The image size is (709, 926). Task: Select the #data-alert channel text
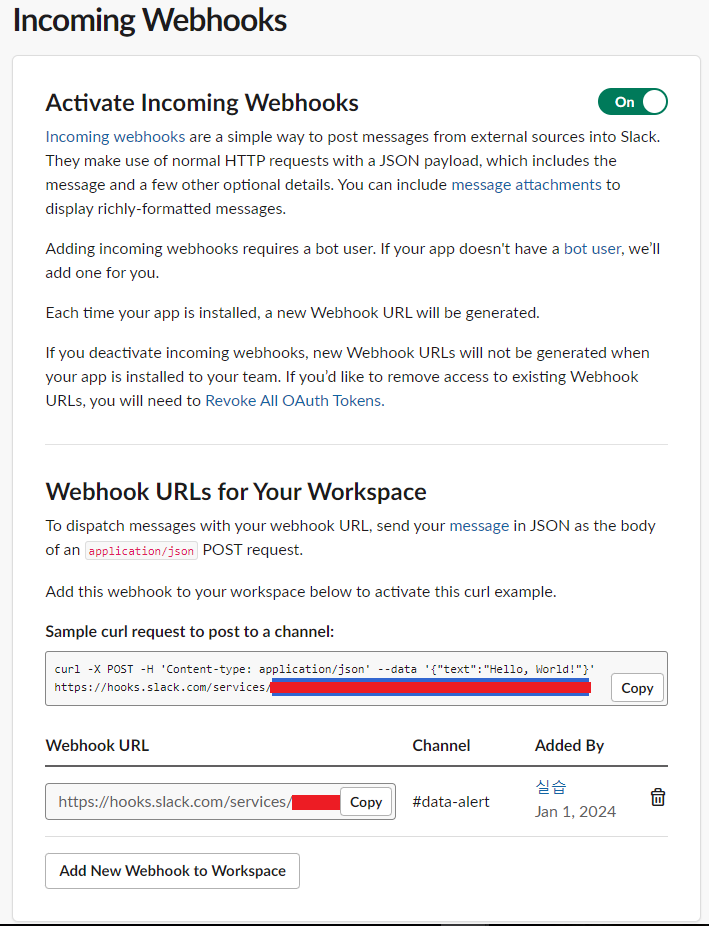click(x=451, y=801)
